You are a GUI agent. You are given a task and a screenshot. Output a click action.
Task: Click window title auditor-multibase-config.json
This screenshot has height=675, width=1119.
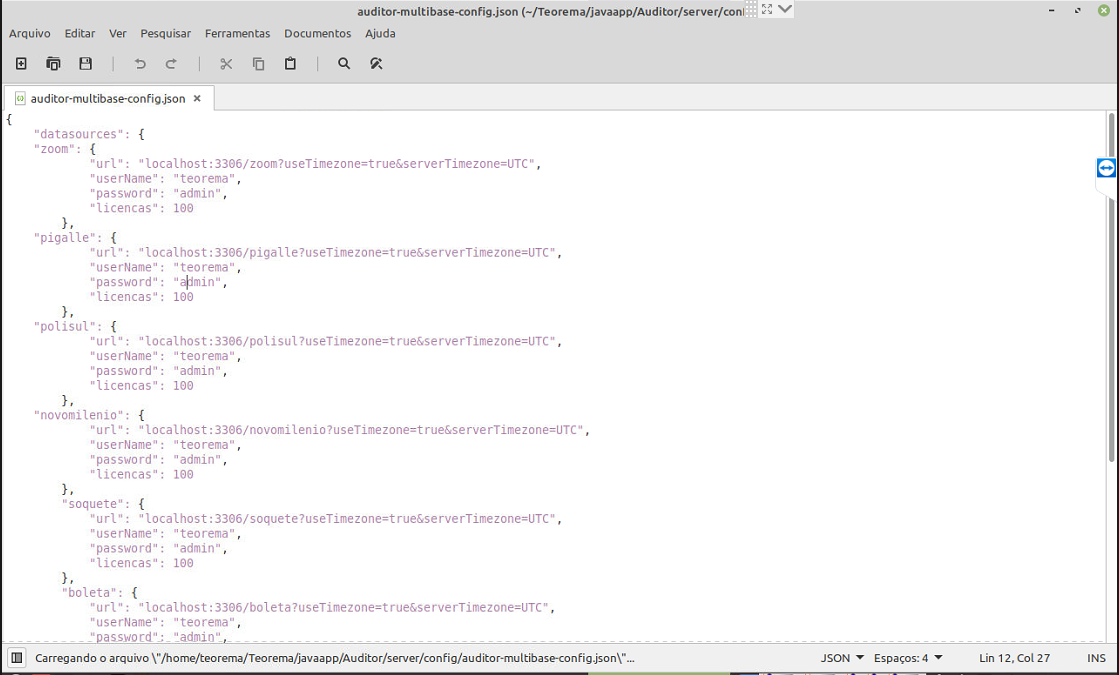550,11
